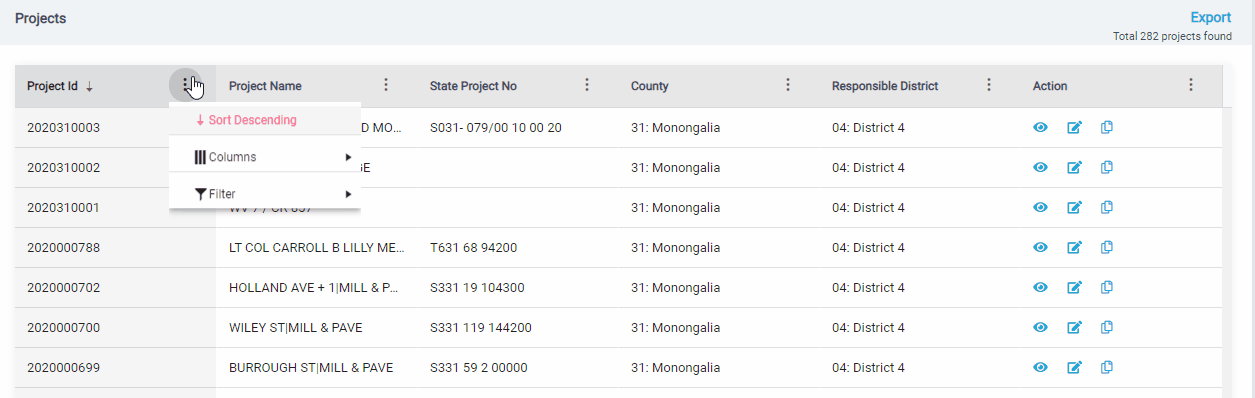Open the Filter submenu

pos(265,194)
